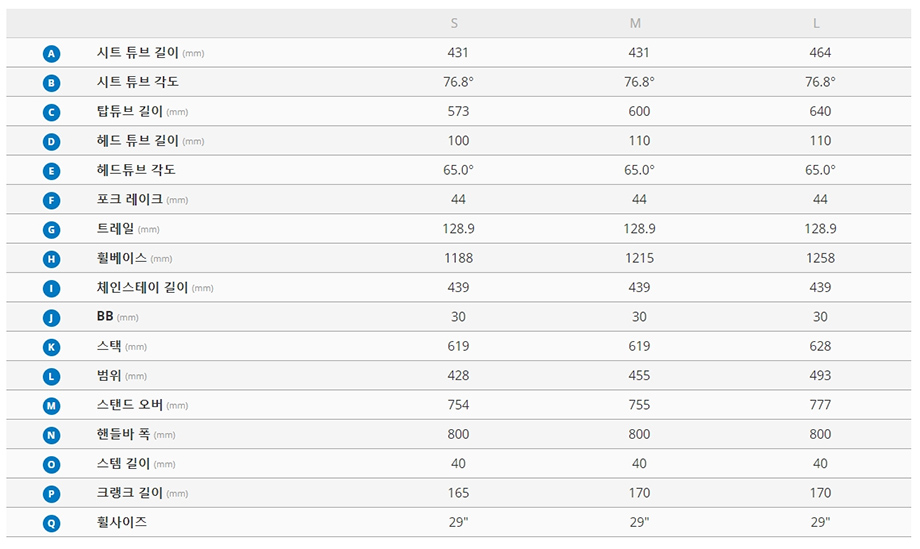Select the L size column header
920x549 pixels.
(x=818, y=23)
